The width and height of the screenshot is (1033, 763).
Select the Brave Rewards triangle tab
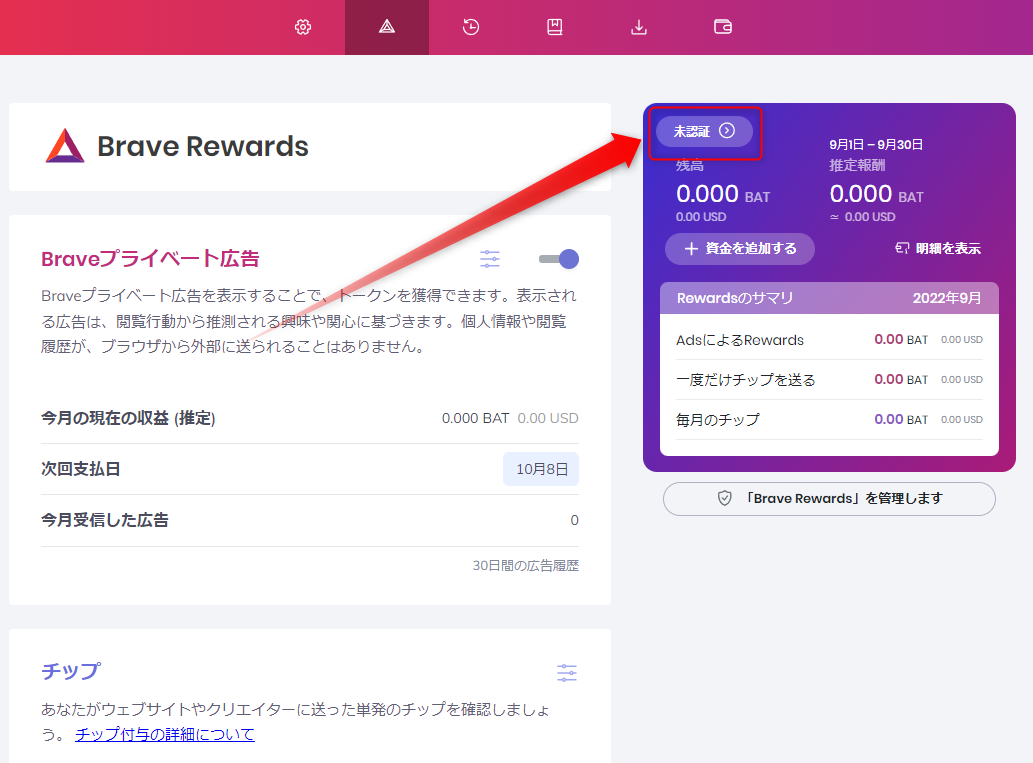[x=387, y=27]
